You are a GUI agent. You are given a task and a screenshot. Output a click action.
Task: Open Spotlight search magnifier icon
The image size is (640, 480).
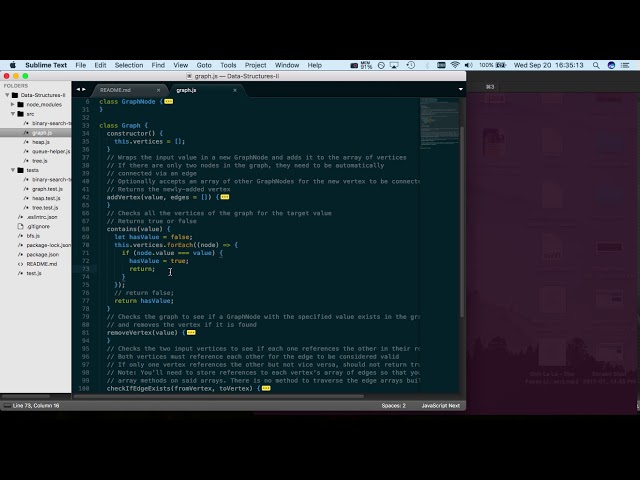point(596,65)
